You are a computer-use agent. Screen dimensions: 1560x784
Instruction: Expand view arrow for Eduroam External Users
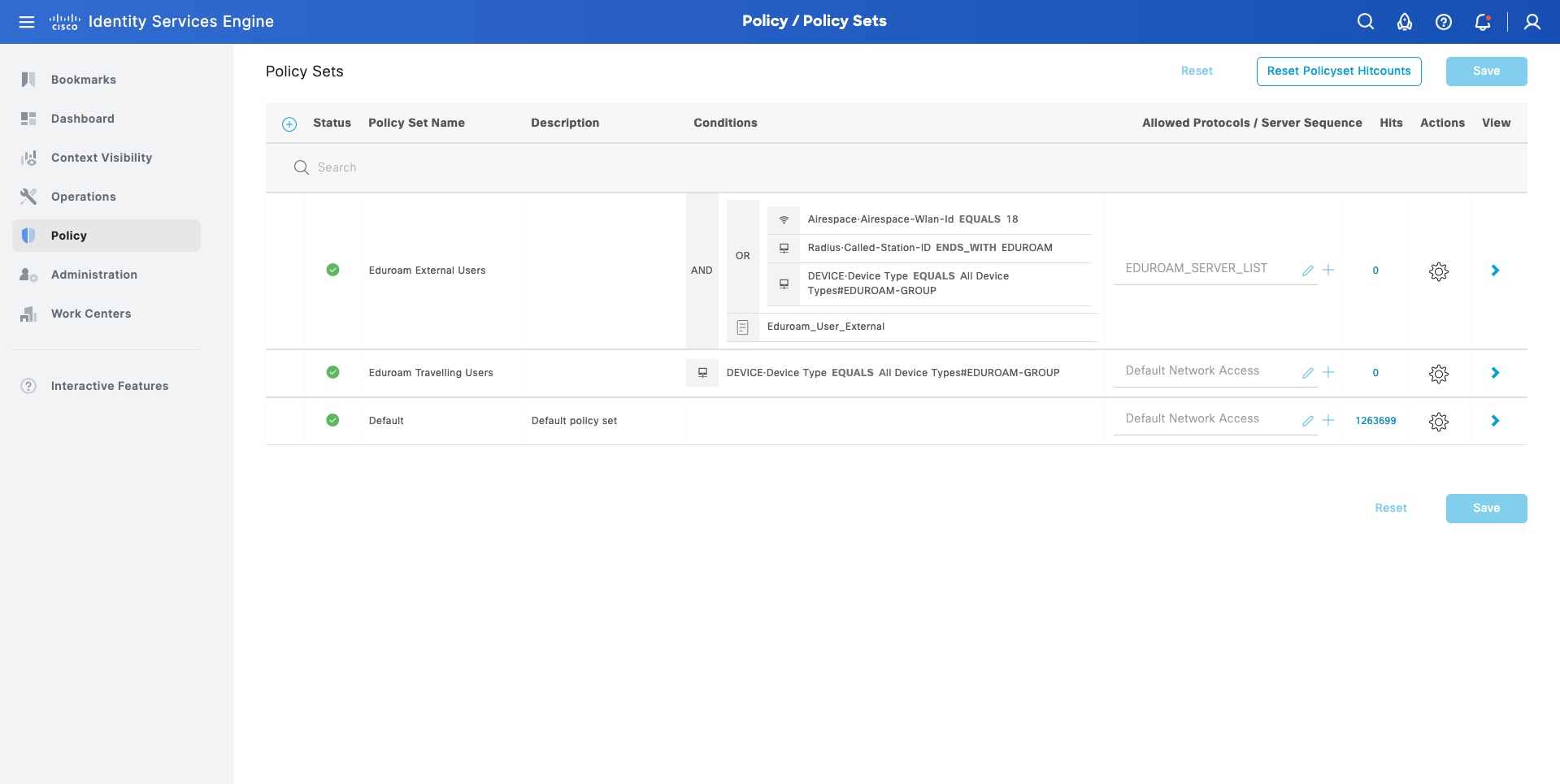pyautogui.click(x=1495, y=271)
